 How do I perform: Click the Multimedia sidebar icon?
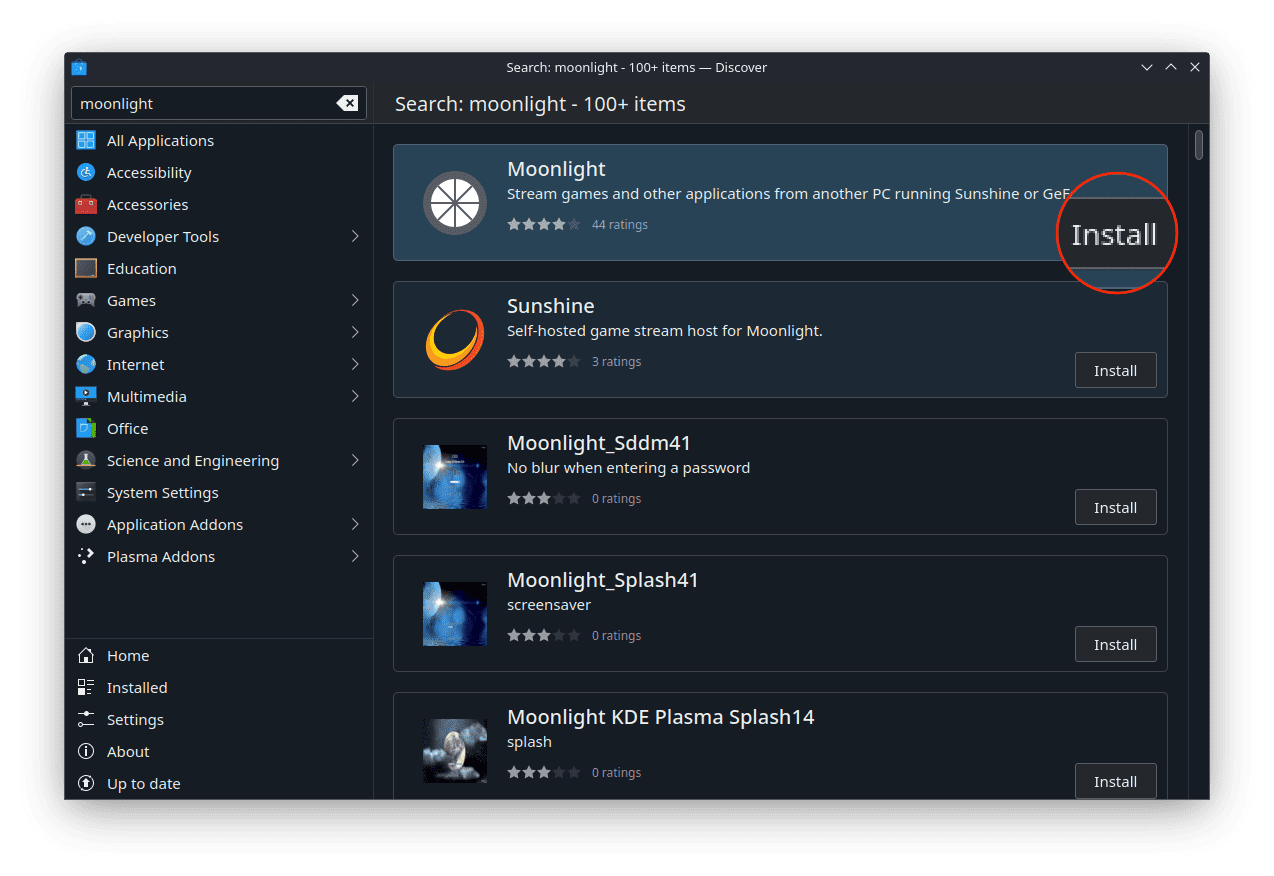point(86,396)
